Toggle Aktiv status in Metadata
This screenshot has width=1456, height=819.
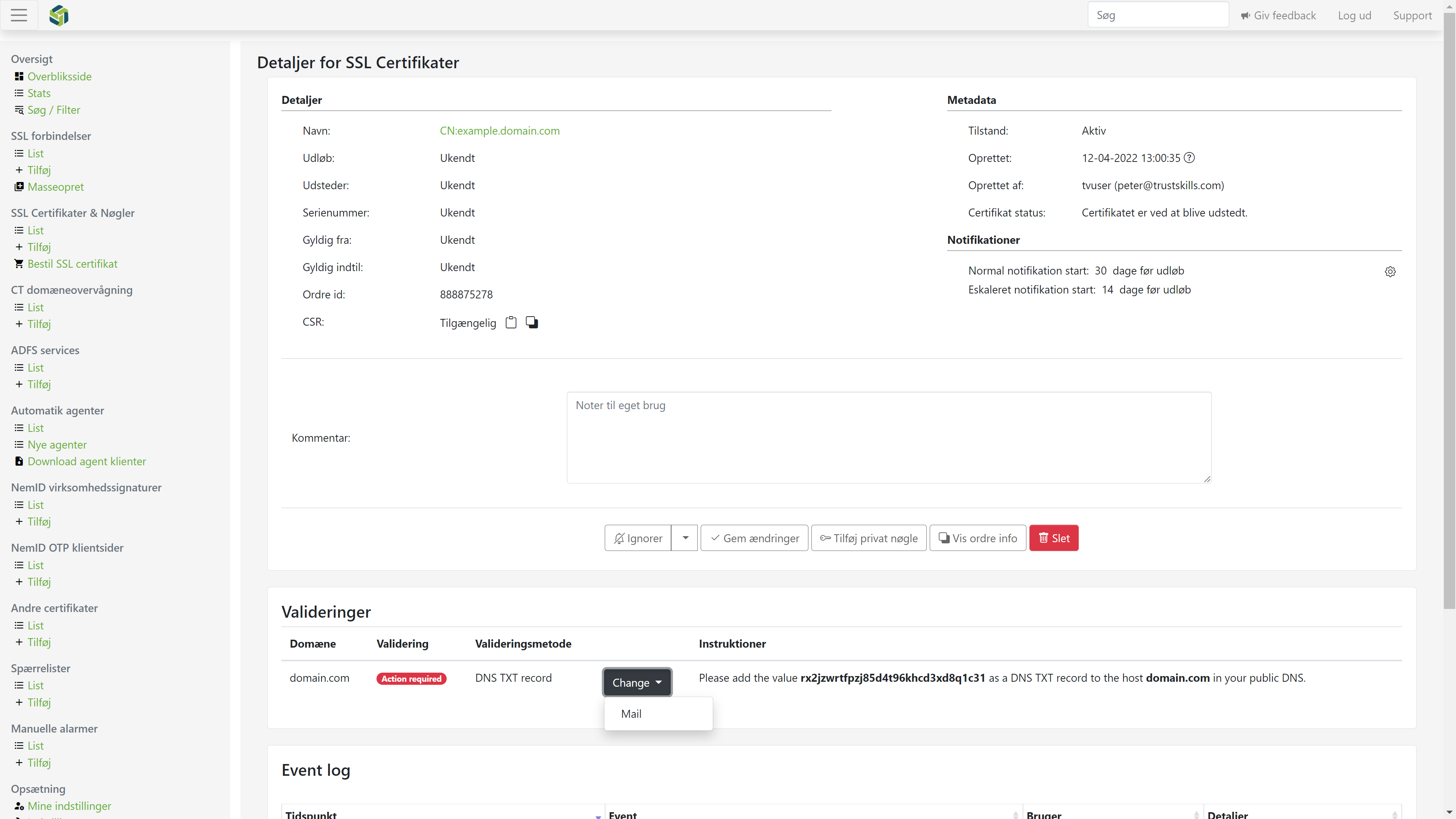(1094, 130)
